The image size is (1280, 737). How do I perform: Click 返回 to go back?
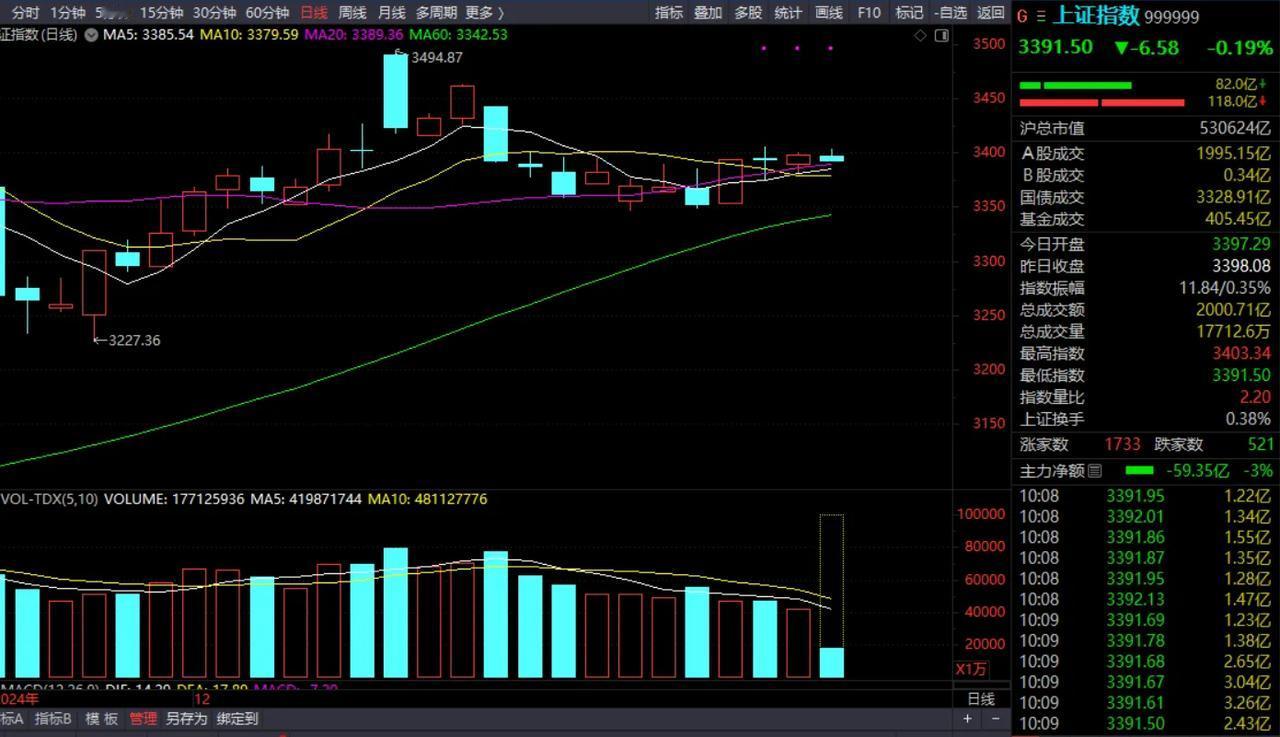(x=990, y=13)
